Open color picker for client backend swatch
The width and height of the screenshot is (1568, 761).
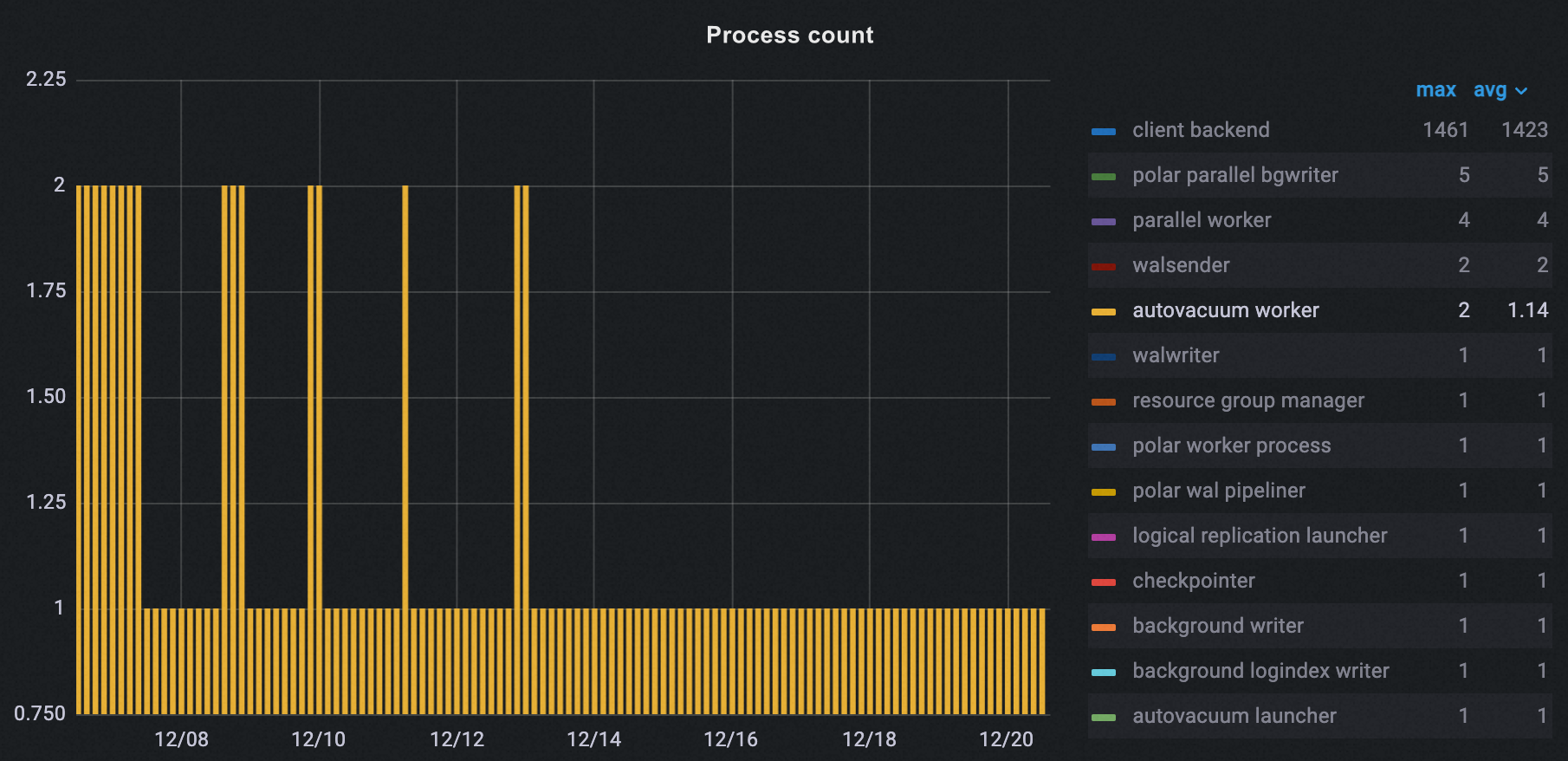pos(1104,132)
